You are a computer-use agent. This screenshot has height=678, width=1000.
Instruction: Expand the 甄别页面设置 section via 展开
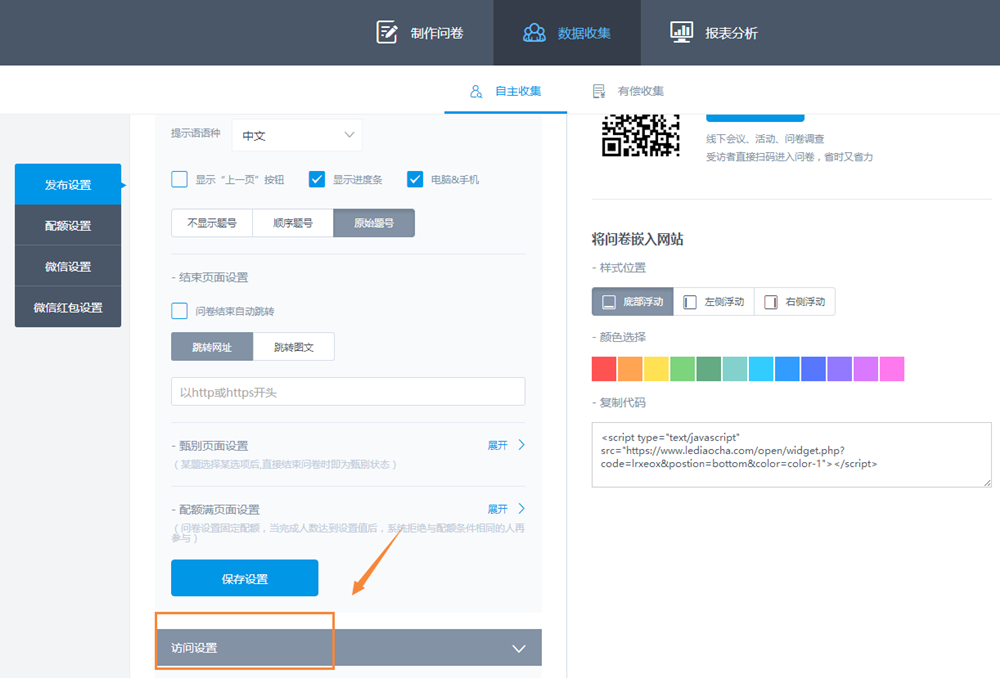click(x=497, y=445)
